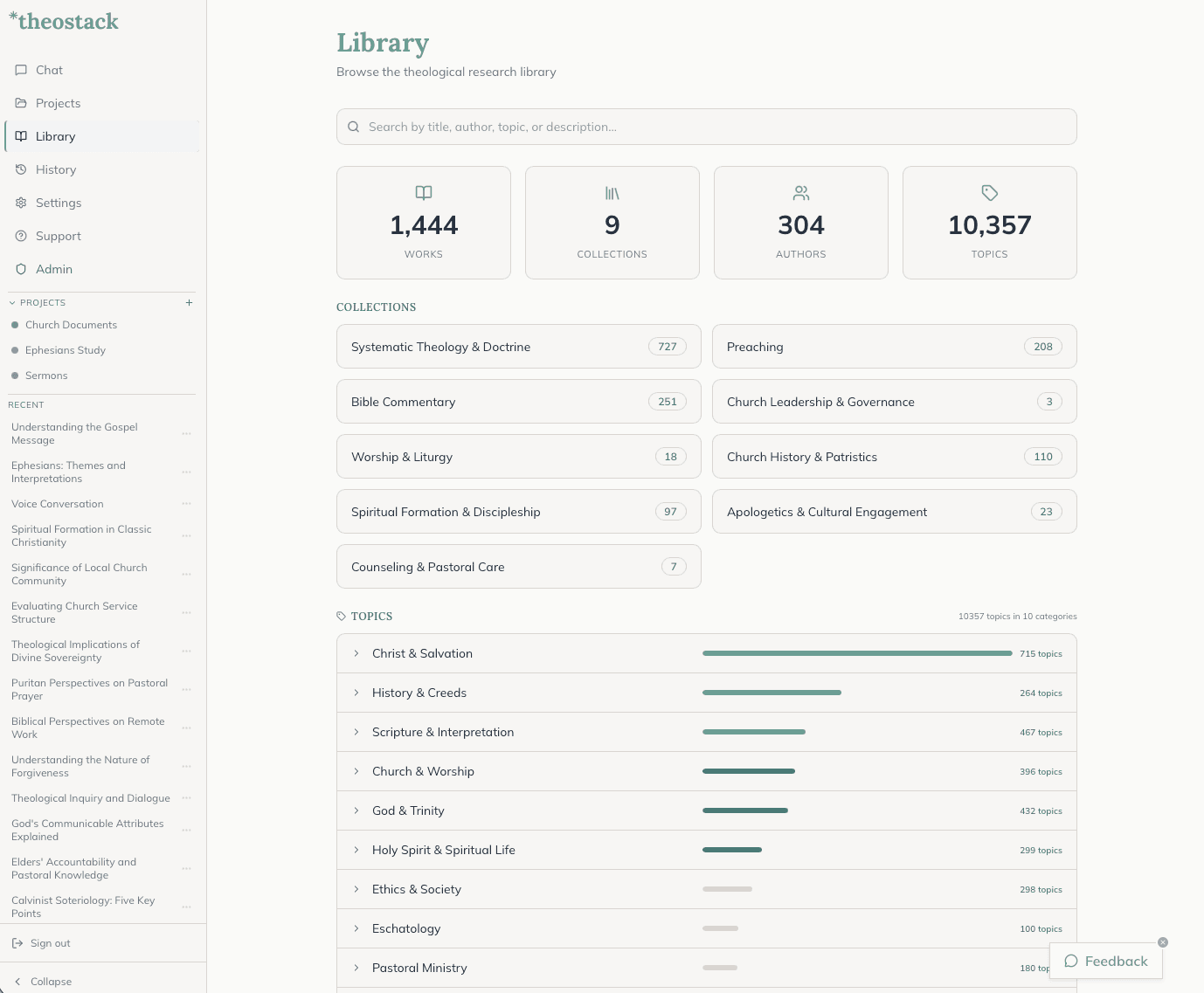The width and height of the screenshot is (1204, 993).
Task: Expand the Christ & Salvation topic category
Action: 356,653
